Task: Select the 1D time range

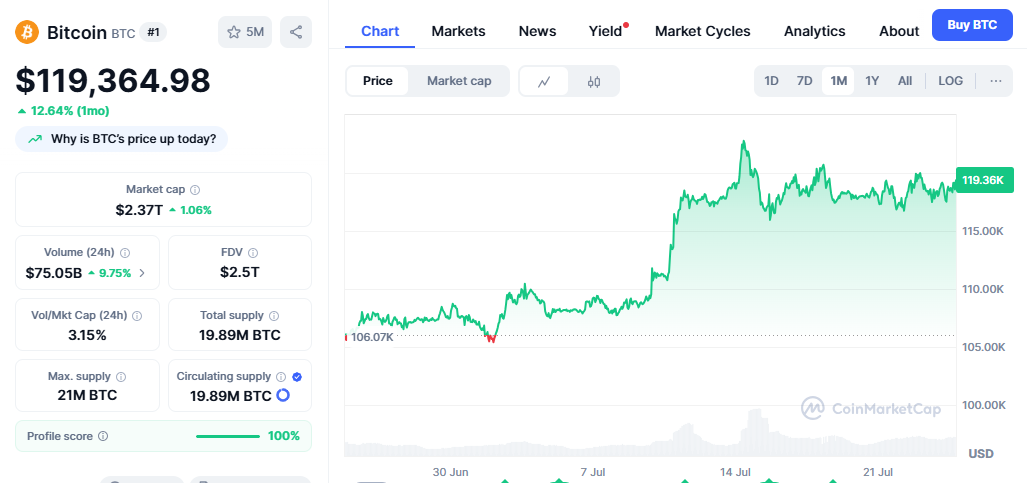Action: click(772, 81)
